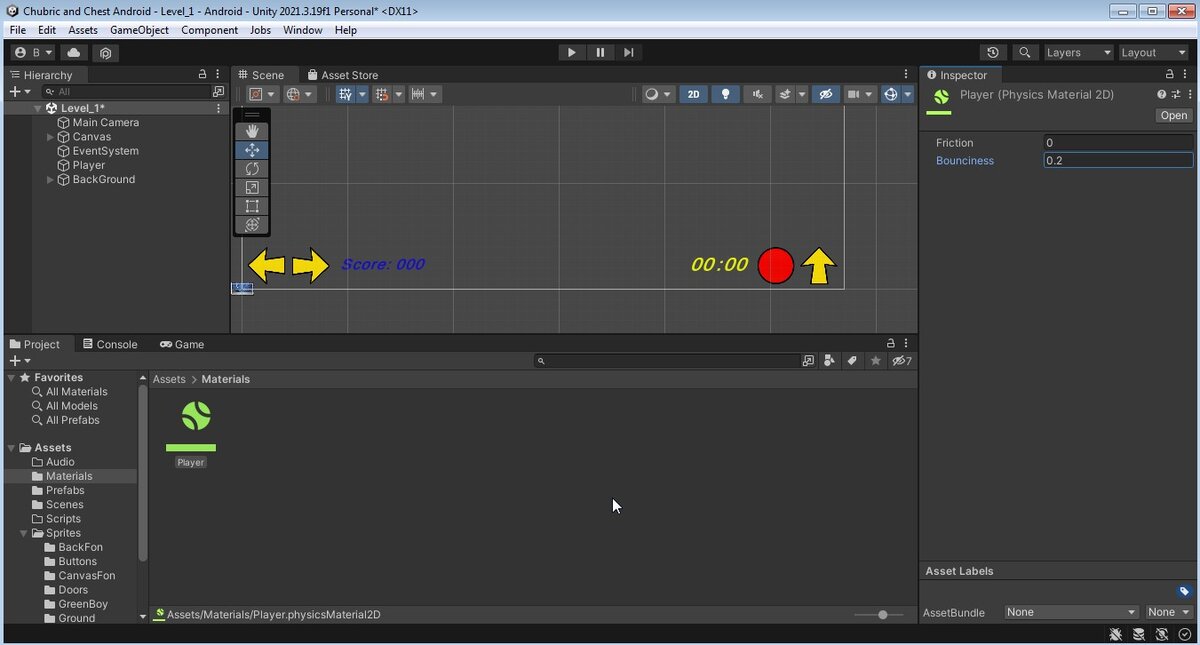
Task: Select the Hand (View) tool in Scene
Action: coord(252,131)
